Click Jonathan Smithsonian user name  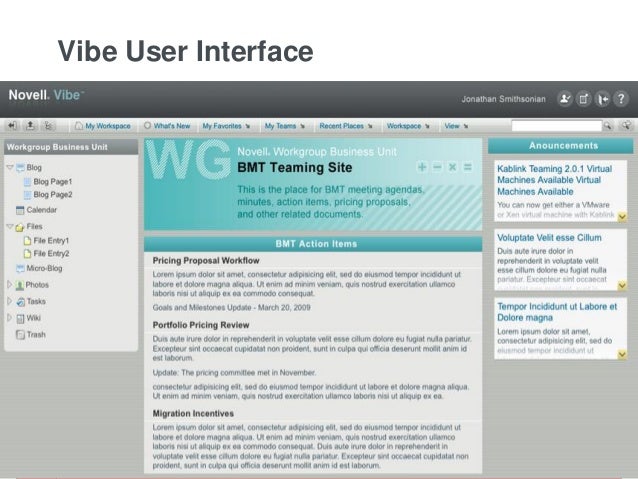click(x=503, y=99)
